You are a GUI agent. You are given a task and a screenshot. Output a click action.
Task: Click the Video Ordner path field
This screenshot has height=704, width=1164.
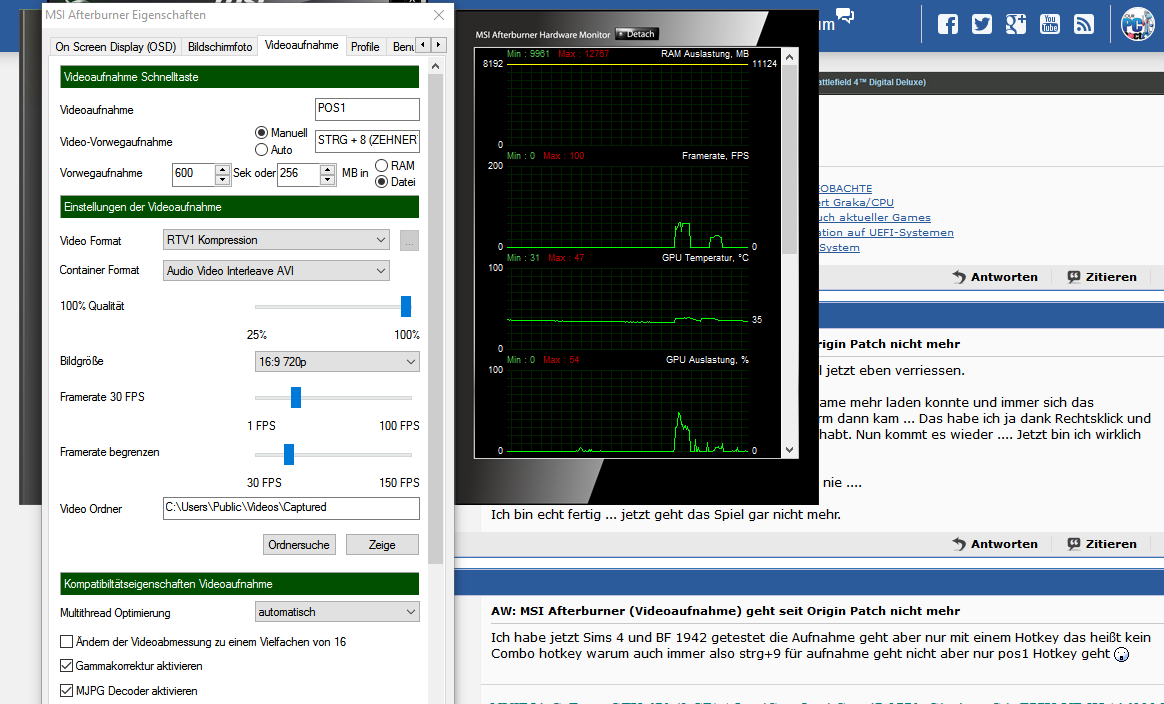coord(291,508)
